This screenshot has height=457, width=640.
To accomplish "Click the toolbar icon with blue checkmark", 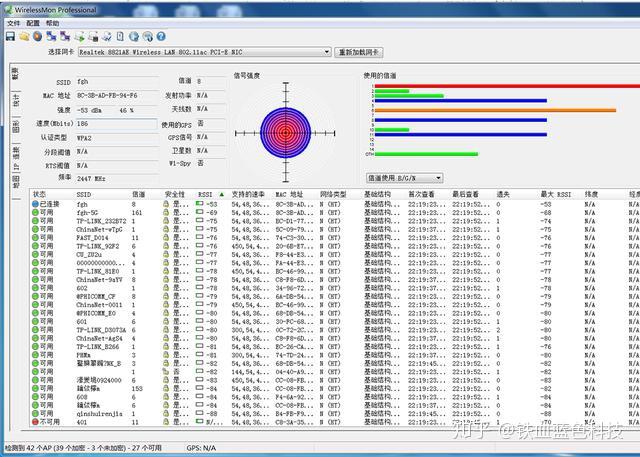I will (107, 37).
